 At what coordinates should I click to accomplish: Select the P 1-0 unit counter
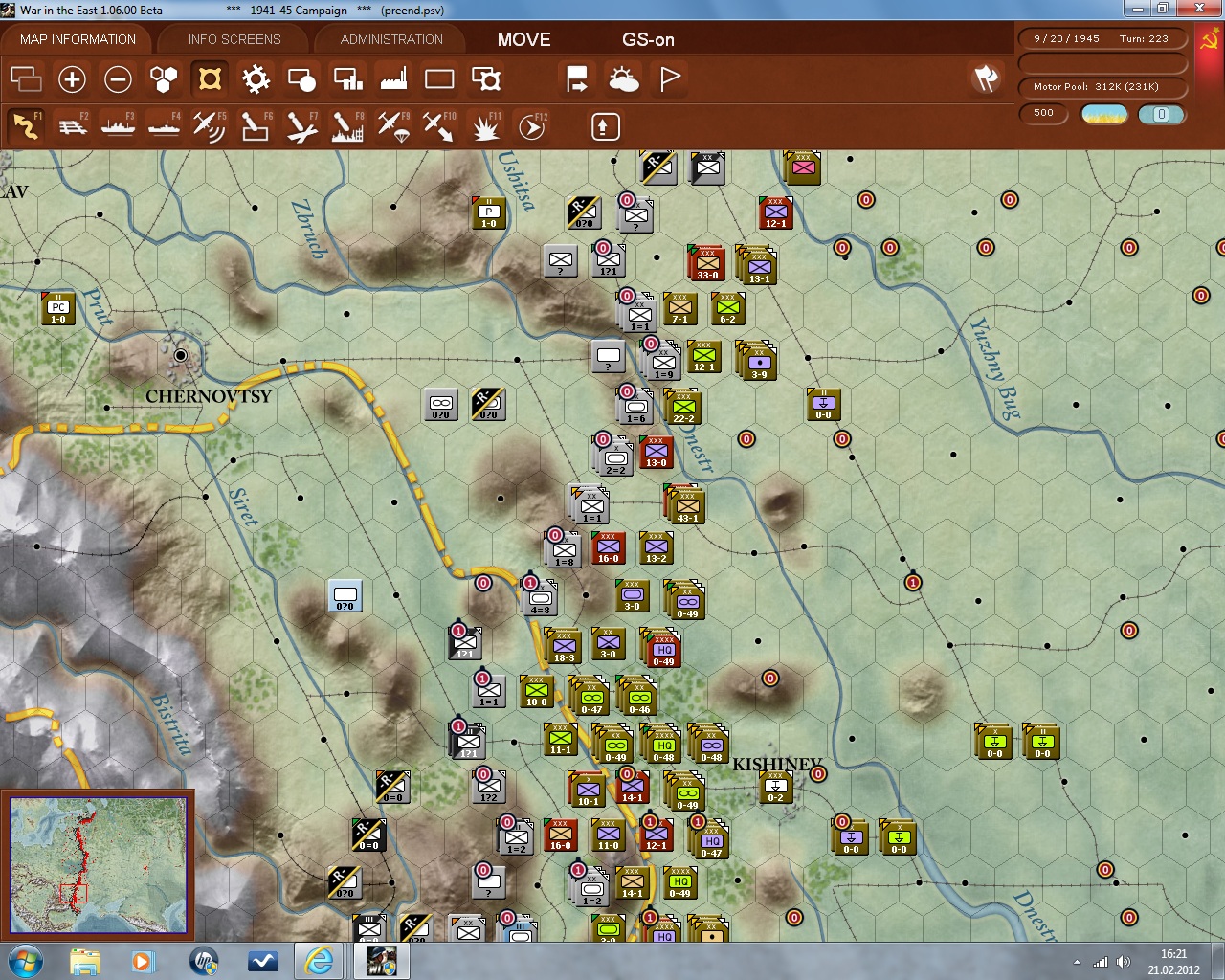[x=489, y=212]
